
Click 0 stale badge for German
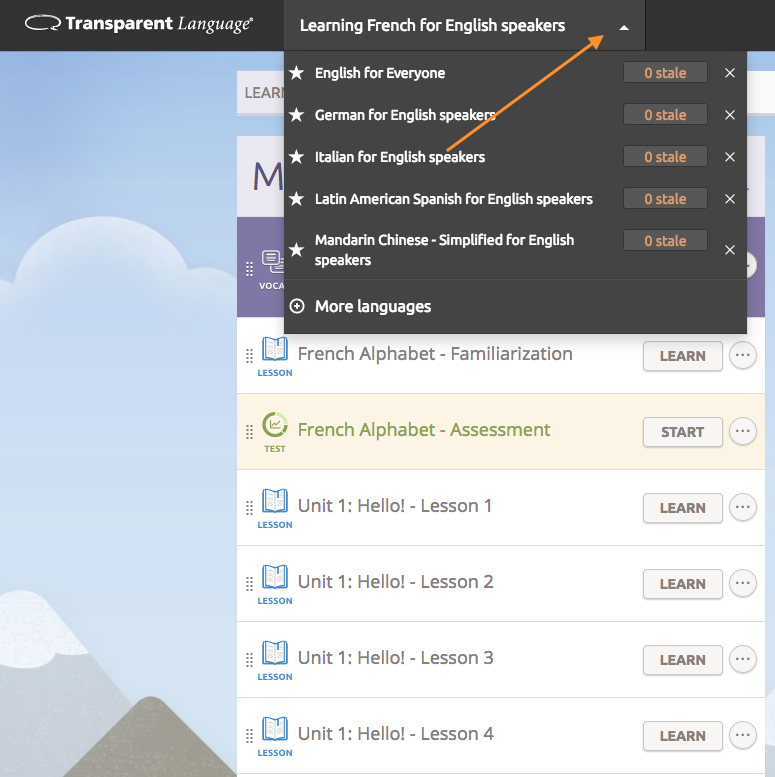(665, 115)
